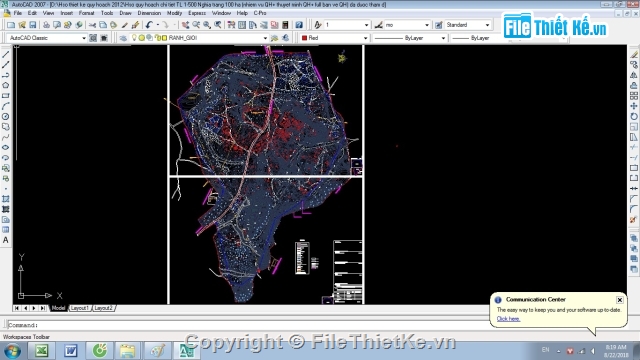The width and height of the screenshot is (640, 360).
Task: Follow the Click here link in Communication Center
Action: point(508,319)
